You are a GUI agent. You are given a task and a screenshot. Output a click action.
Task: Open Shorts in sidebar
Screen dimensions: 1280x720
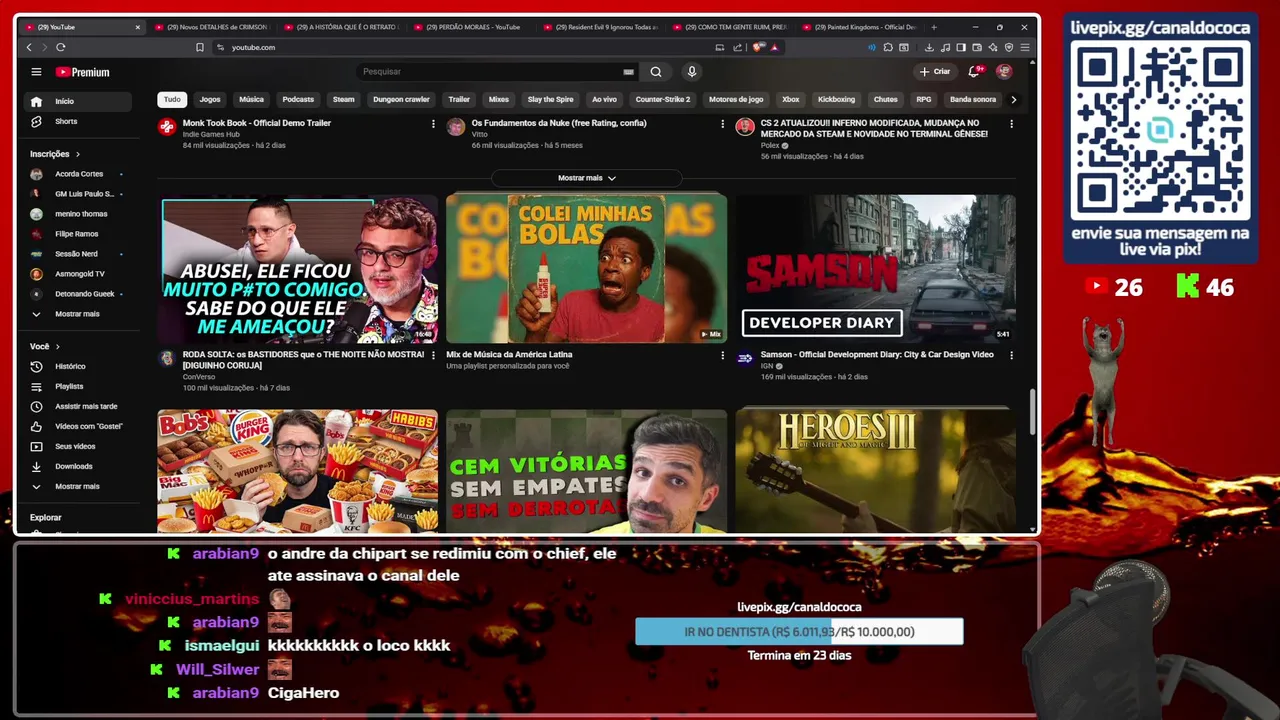coord(77,121)
